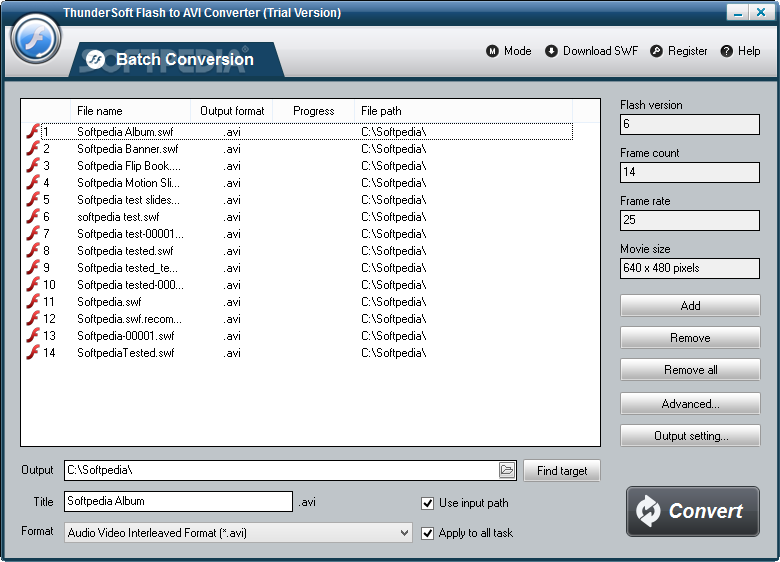Click the Remove all button

[x=690, y=370]
